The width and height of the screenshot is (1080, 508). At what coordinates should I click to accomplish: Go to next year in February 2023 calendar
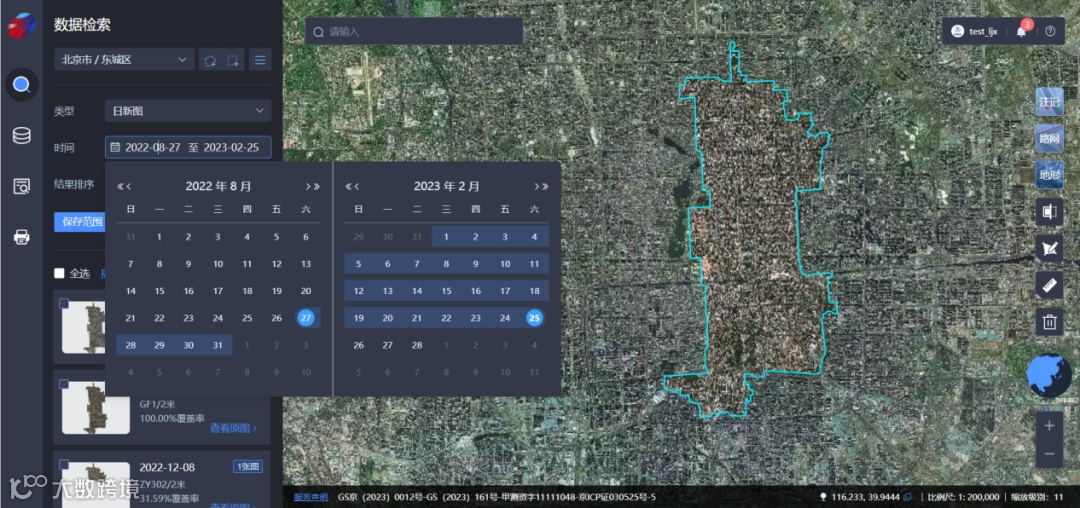coord(546,187)
